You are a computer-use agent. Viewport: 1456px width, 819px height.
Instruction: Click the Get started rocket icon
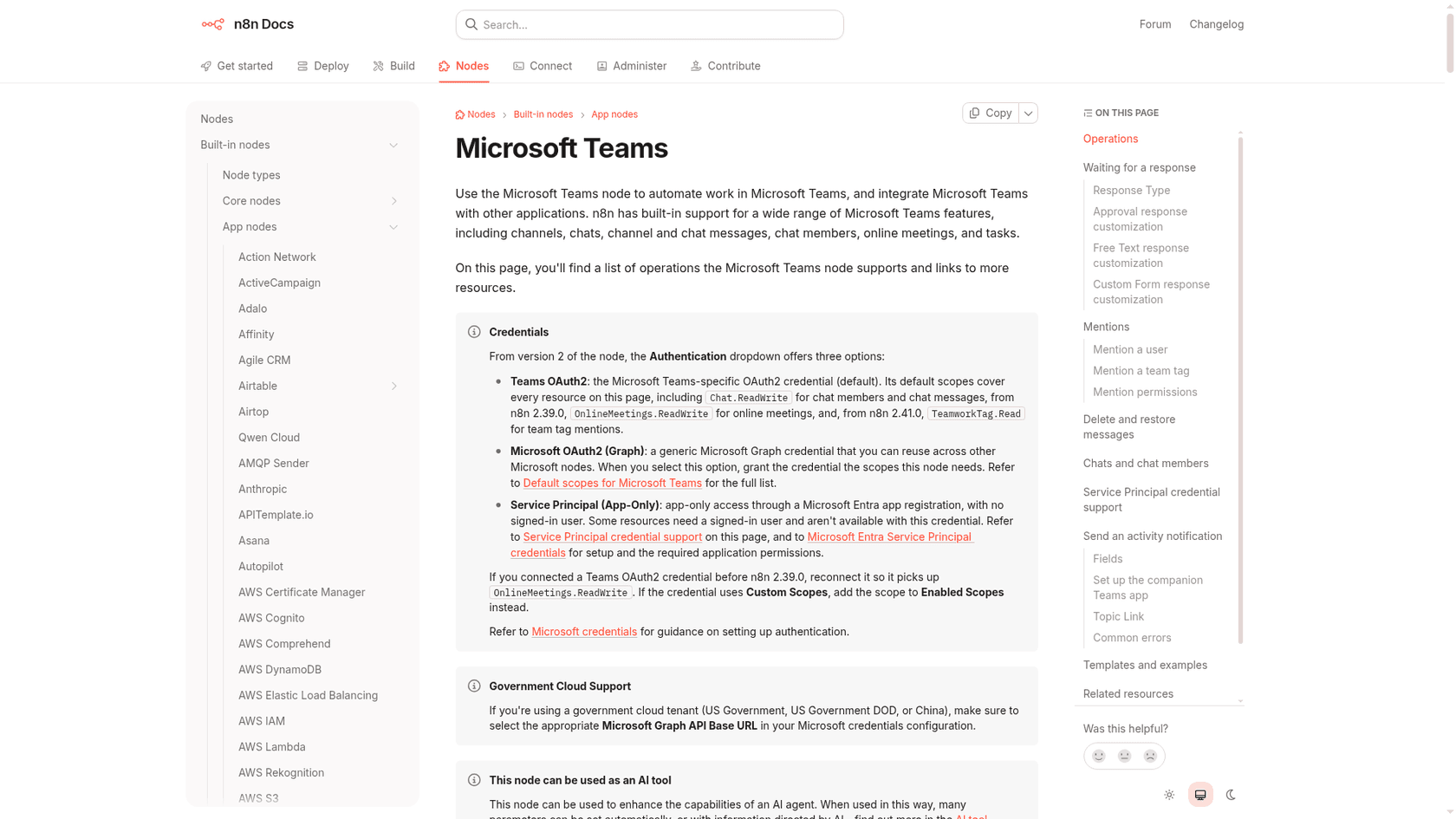206,66
